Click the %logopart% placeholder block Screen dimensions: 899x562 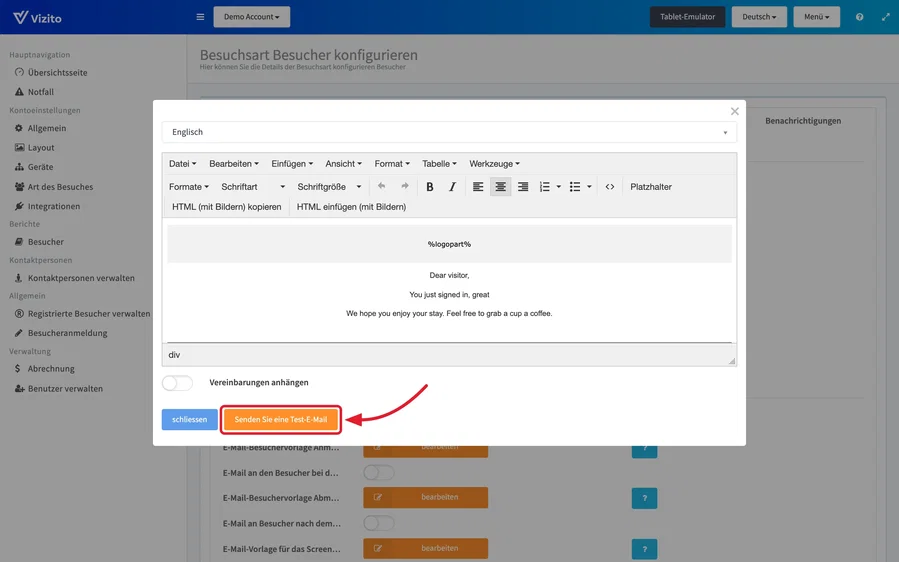click(450, 244)
